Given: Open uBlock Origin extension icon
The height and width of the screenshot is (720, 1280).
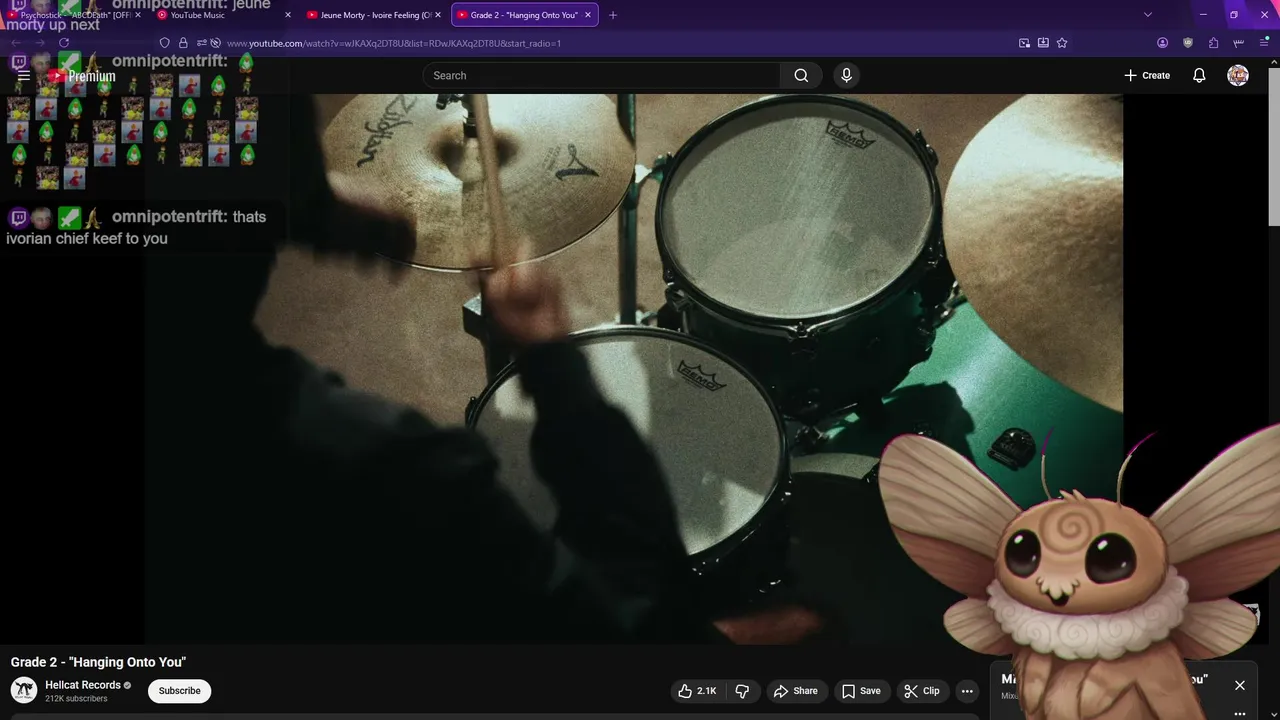Looking at the screenshot, I should coord(1188,43).
